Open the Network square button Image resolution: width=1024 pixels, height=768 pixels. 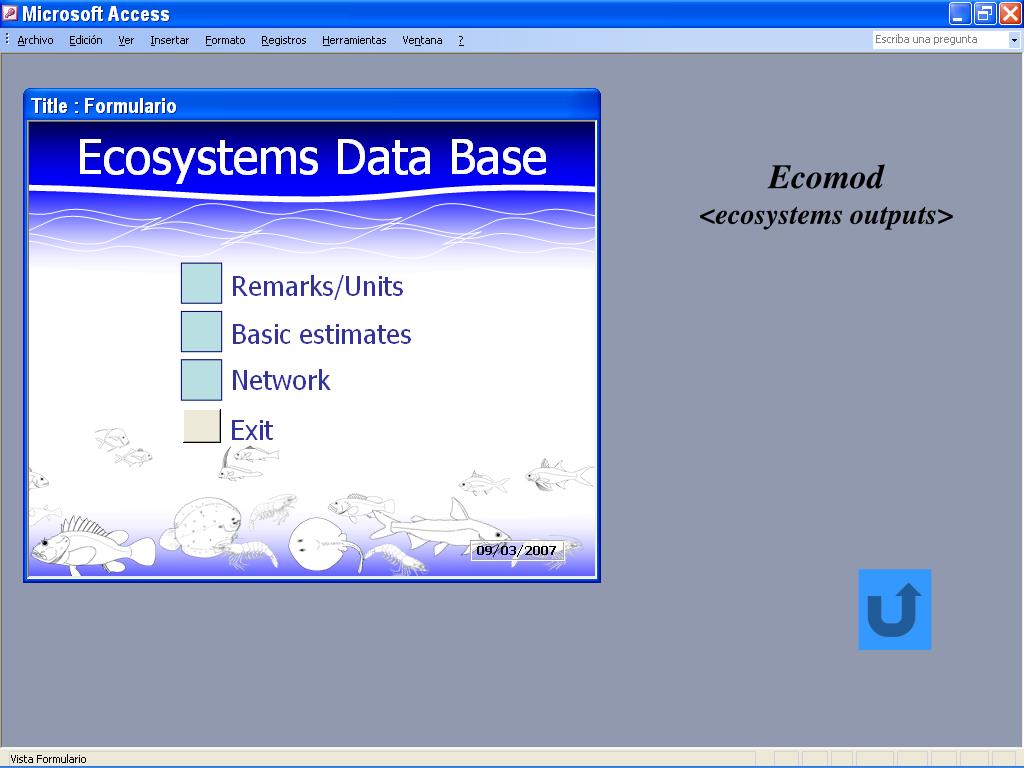coord(201,379)
